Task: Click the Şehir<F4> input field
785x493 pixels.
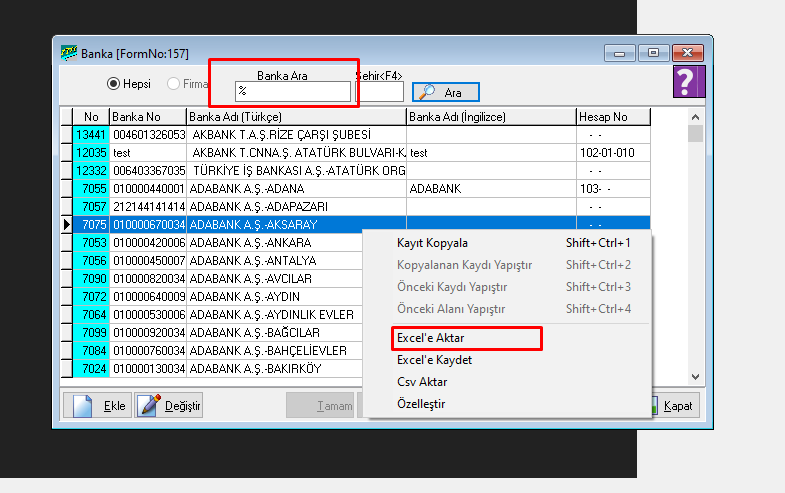Action: click(x=379, y=92)
